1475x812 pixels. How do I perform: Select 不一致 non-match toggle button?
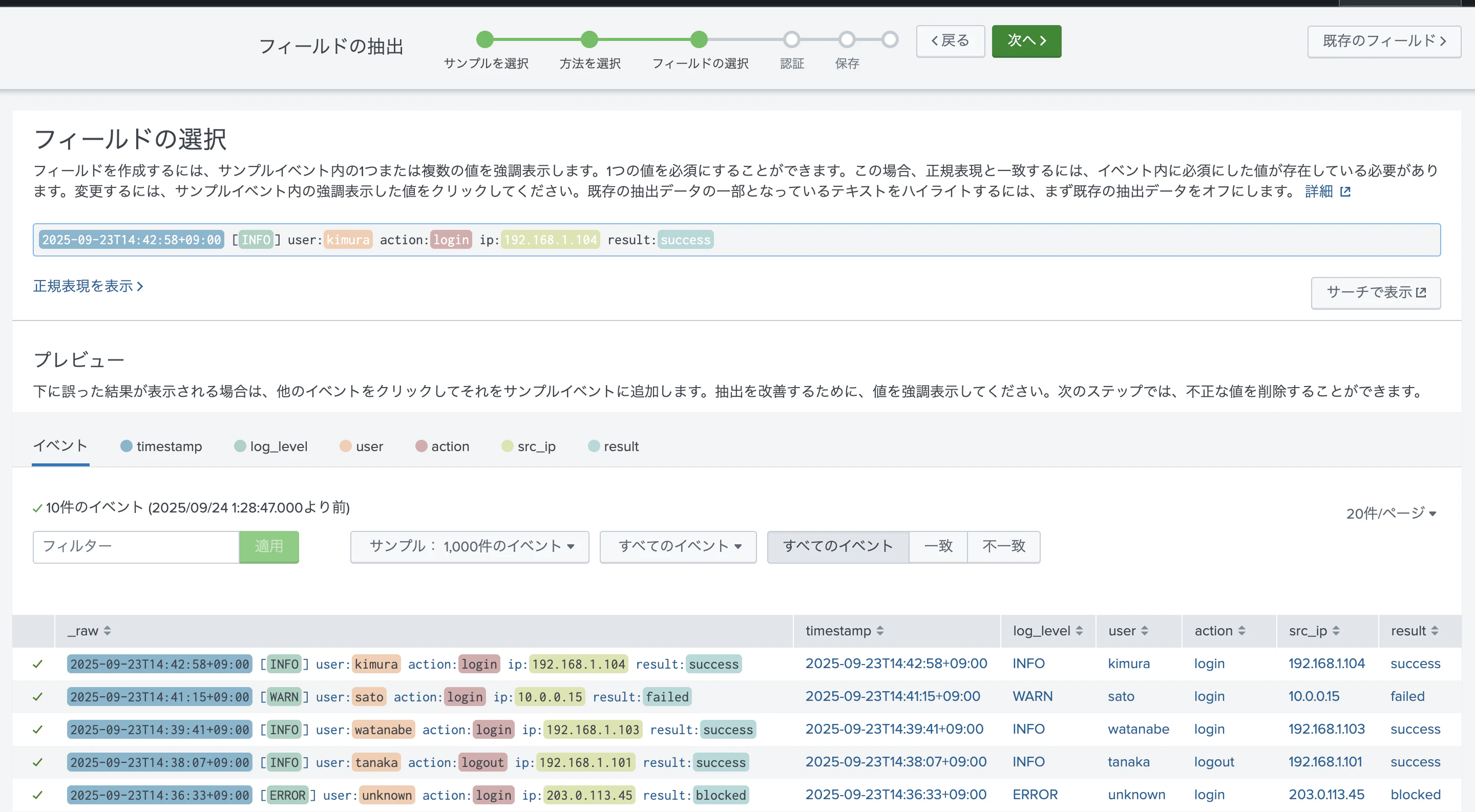pos(1003,546)
